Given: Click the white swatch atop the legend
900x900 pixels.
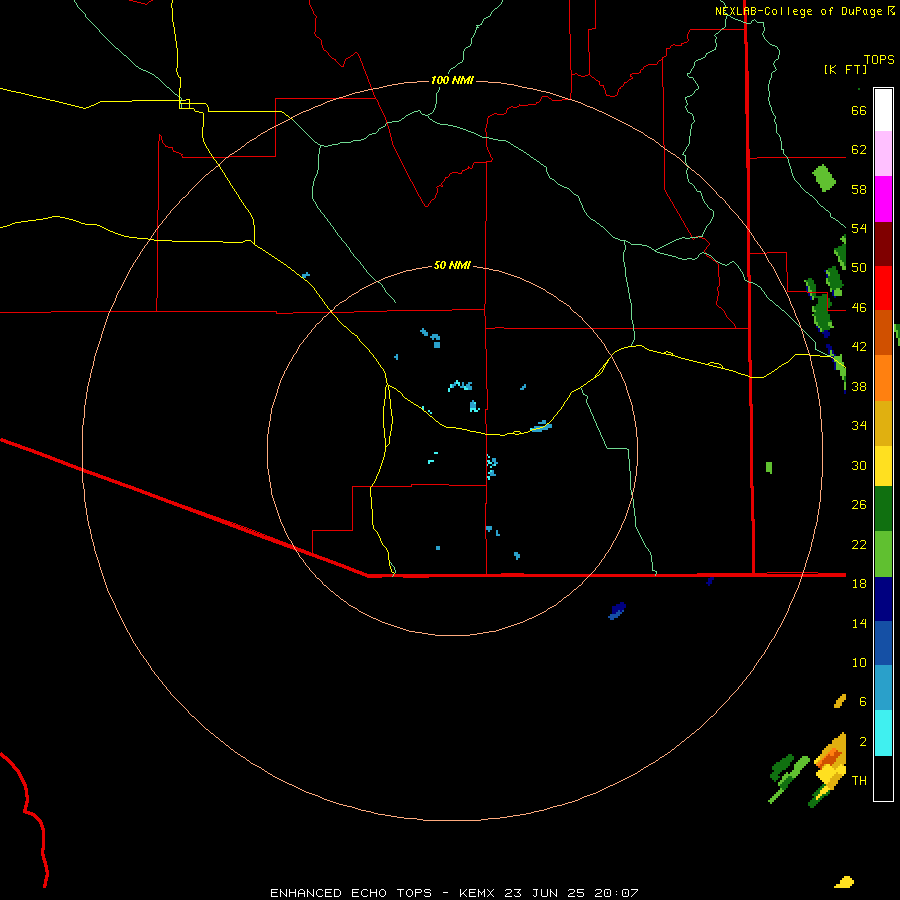Looking at the screenshot, I should tap(883, 110).
